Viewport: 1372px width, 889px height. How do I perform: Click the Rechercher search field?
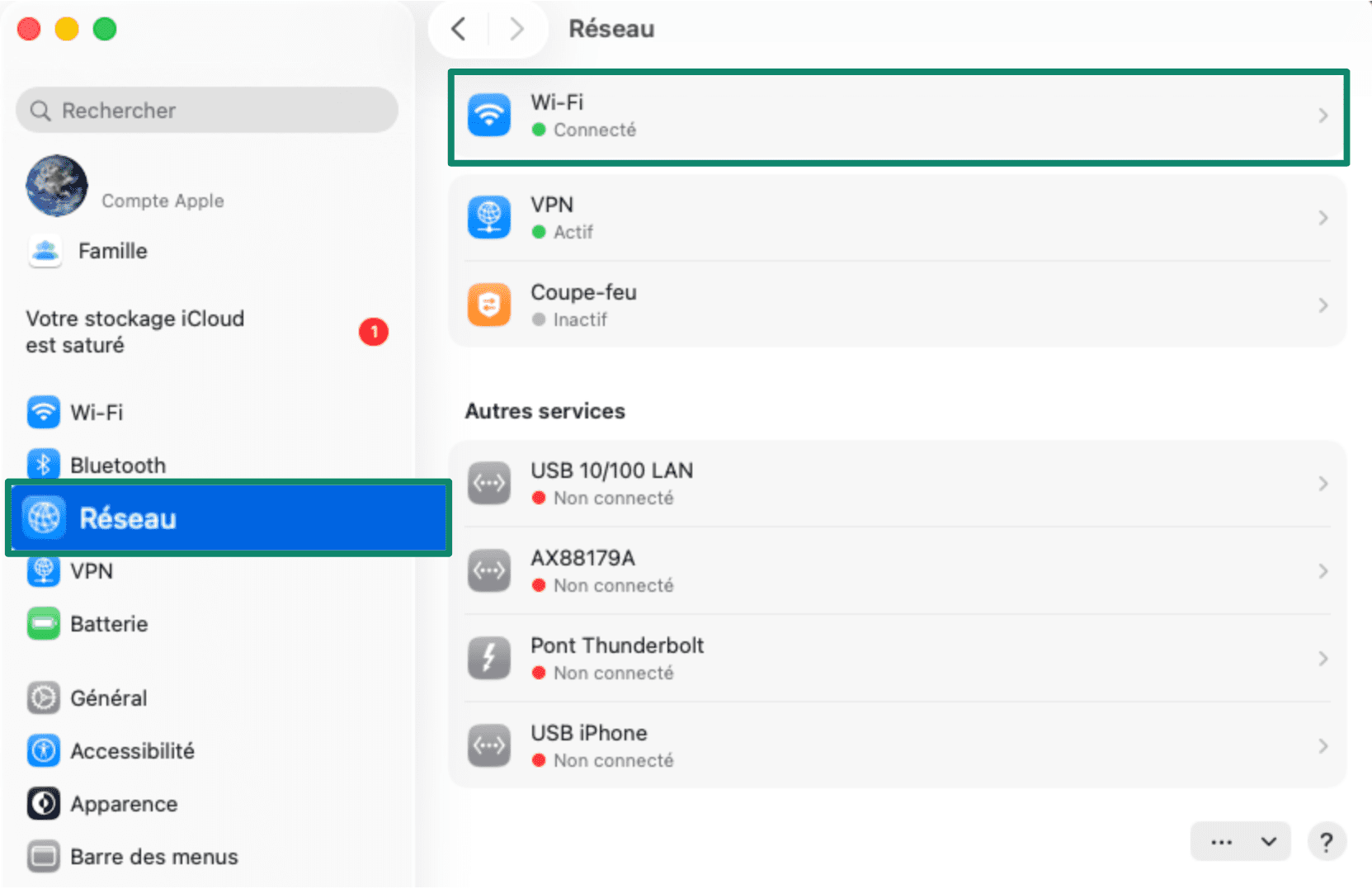pos(206,110)
